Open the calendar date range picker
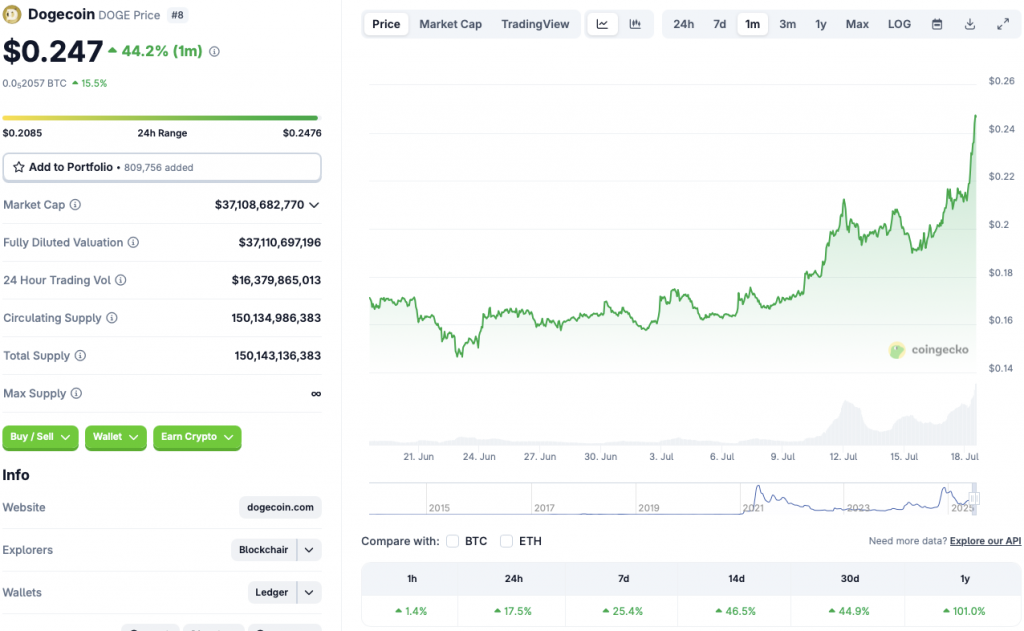The height and width of the screenshot is (631, 1024). click(936, 24)
